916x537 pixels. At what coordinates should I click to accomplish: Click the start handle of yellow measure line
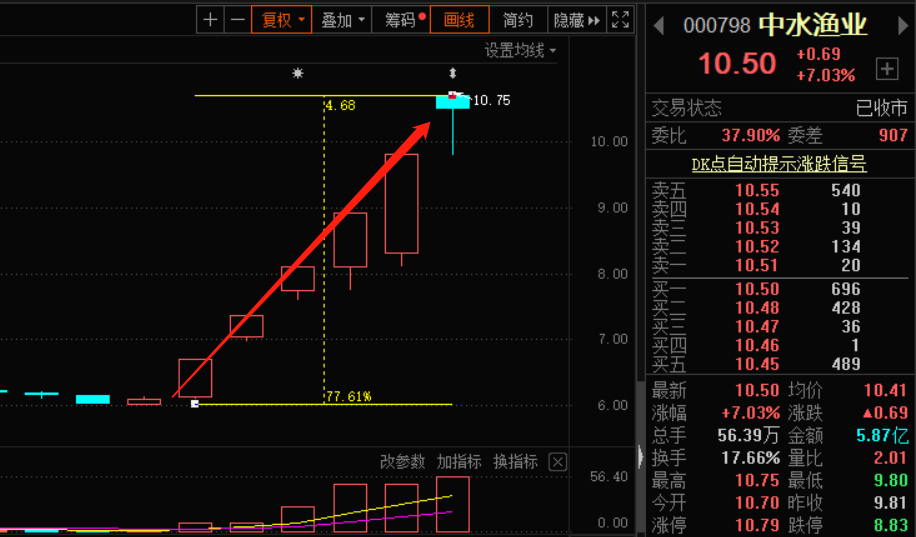[x=195, y=404]
